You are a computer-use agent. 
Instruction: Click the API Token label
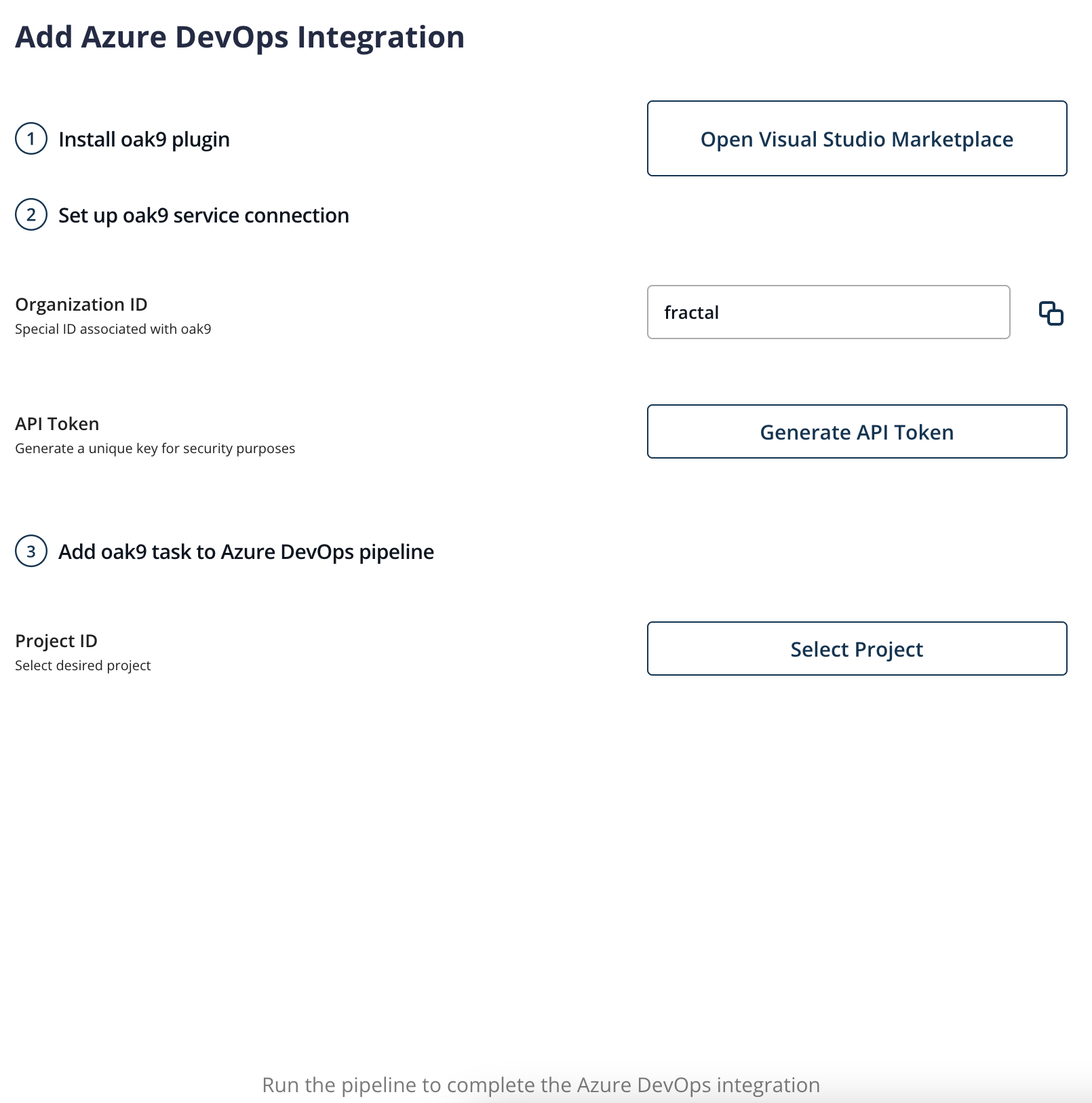[57, 424]
